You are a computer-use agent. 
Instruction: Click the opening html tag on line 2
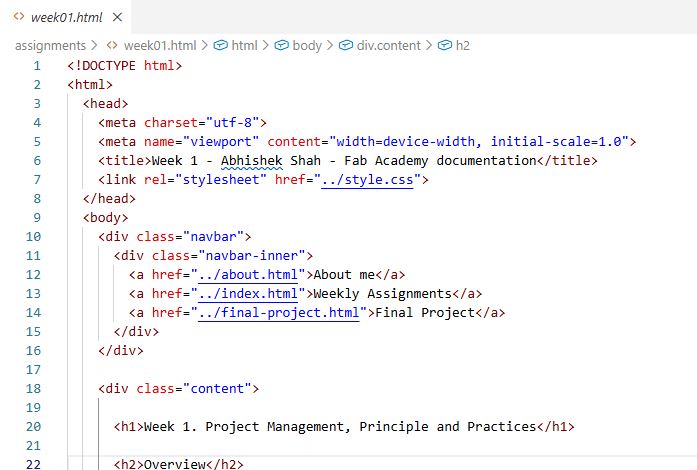click(x=90, y=84)
